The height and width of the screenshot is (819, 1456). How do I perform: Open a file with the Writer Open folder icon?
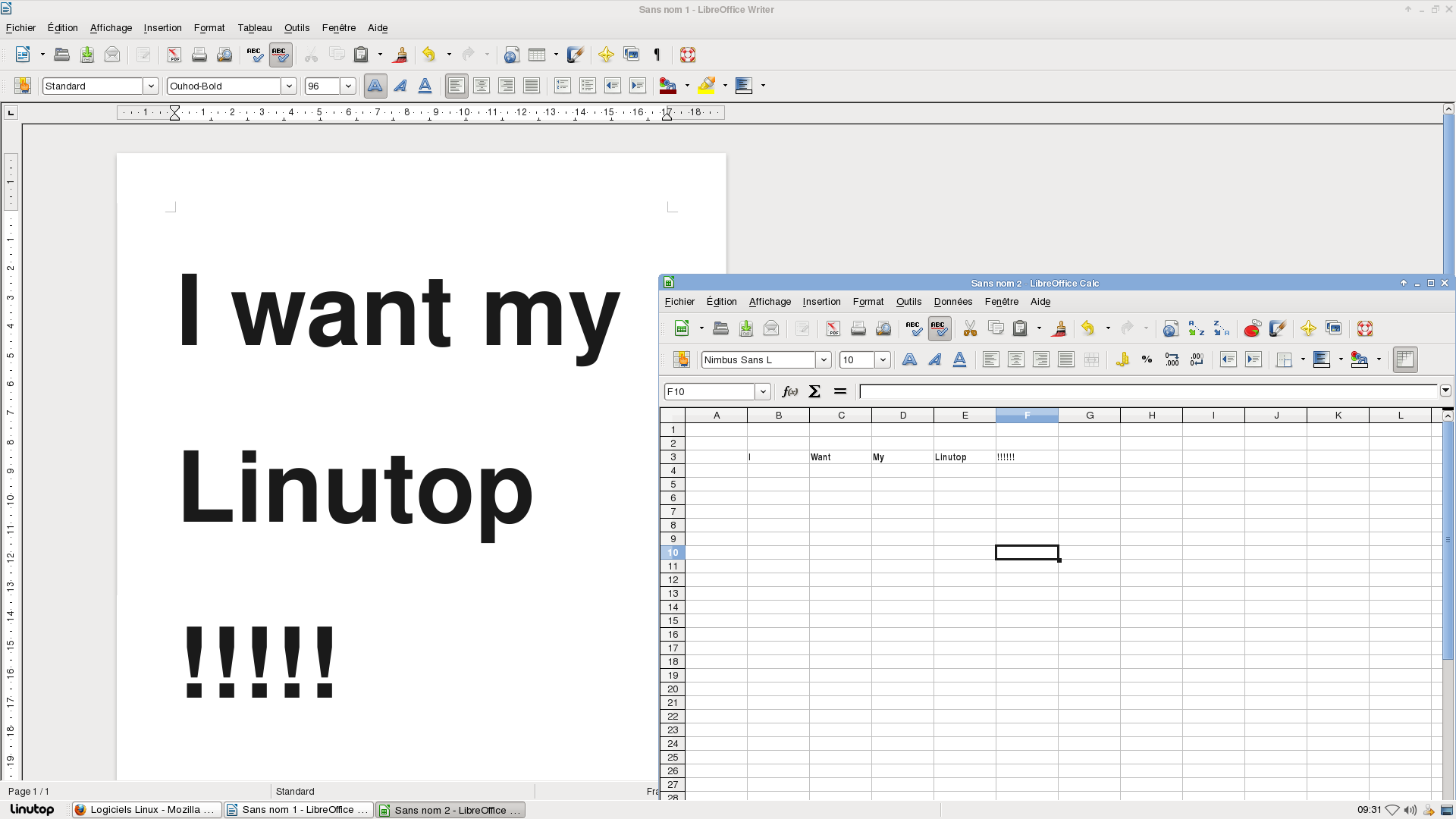(x=62, y=55)
